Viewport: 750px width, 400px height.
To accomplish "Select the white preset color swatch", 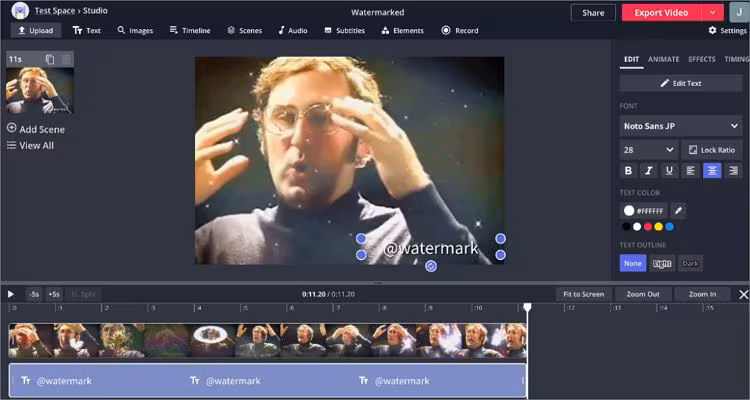I will pos(637,227).
